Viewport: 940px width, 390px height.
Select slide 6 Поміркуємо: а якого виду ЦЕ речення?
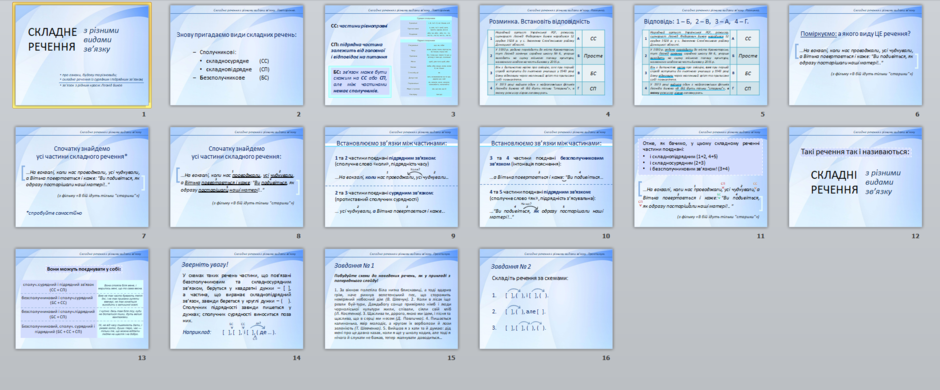(x=855, y=55)
